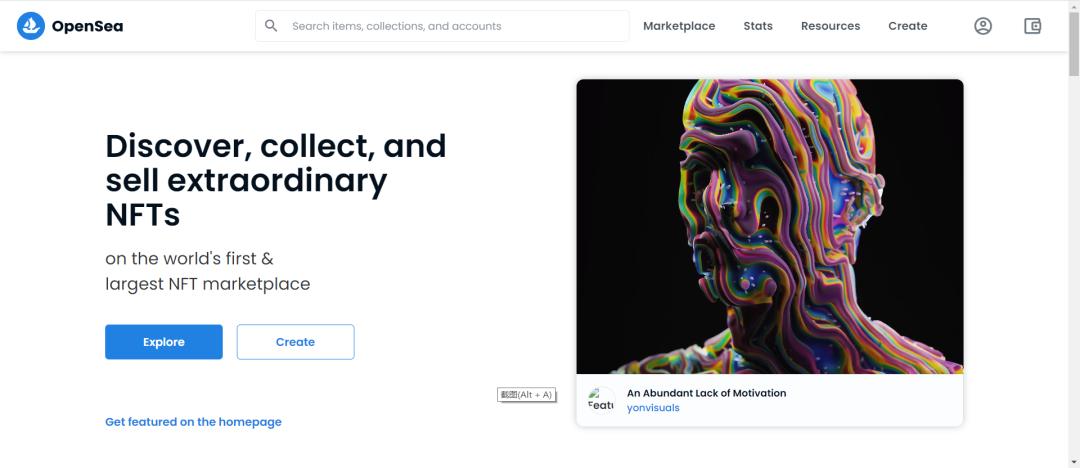Open the Marketplace menu
Screen dimensions: 1080x468
point(679,26)
